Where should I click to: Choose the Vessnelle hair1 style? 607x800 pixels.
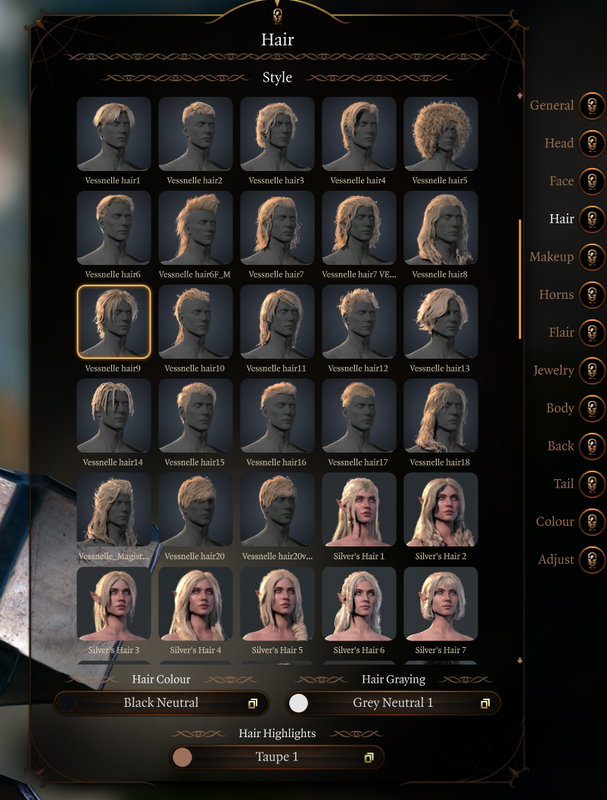pos(114,134)
